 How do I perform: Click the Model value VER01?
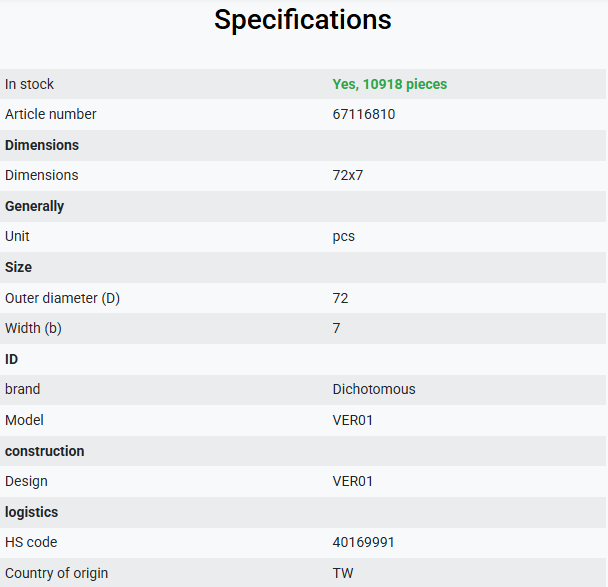352,420
